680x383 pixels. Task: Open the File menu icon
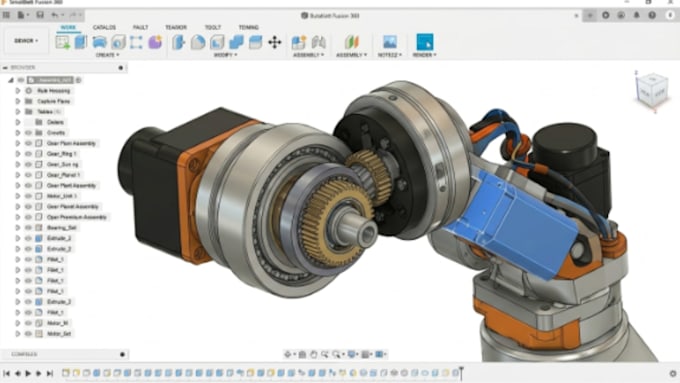click(x=21, y=15)
